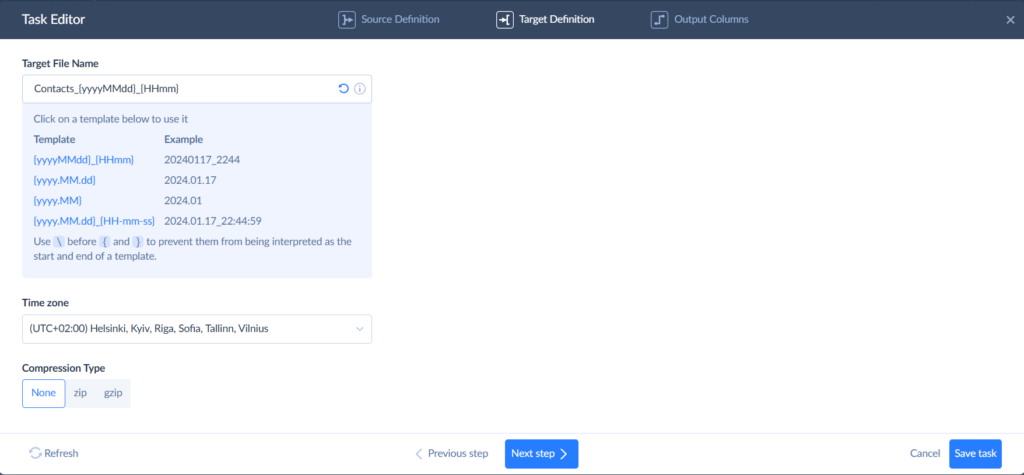Use the {yyyy.MM.dd} template
Image resolution: width=1024 pixels, height=475 pixels.
tap(65, 180)
